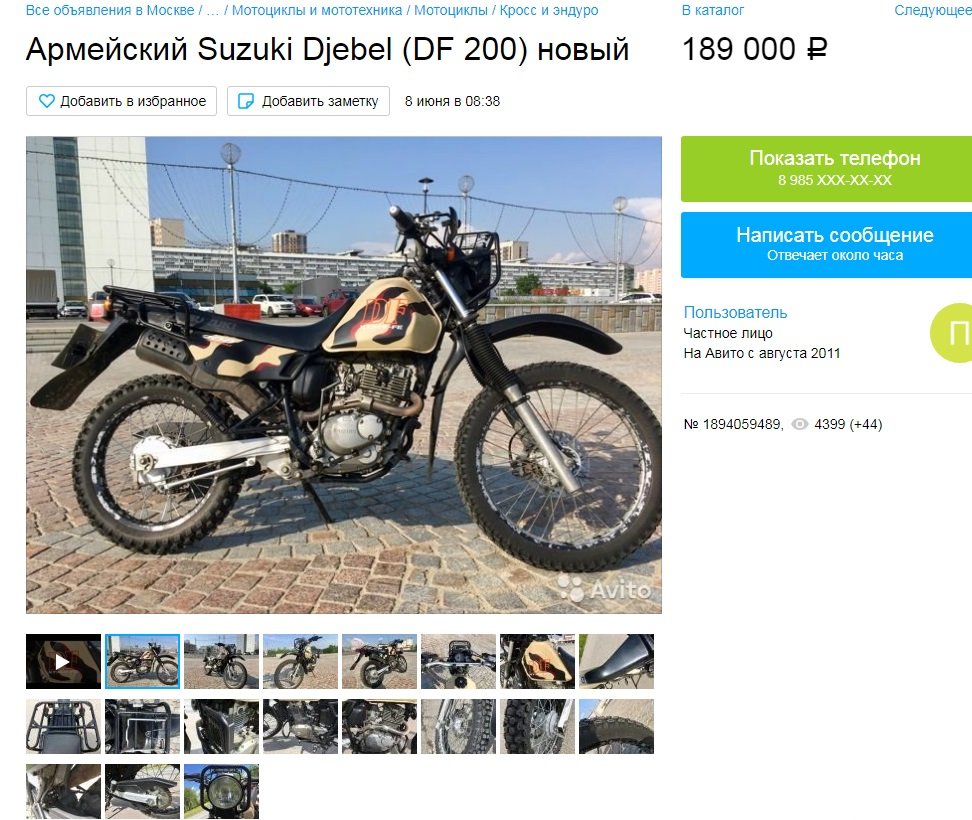
Task: Go to Следующее listing link
Action: point(933,10)
